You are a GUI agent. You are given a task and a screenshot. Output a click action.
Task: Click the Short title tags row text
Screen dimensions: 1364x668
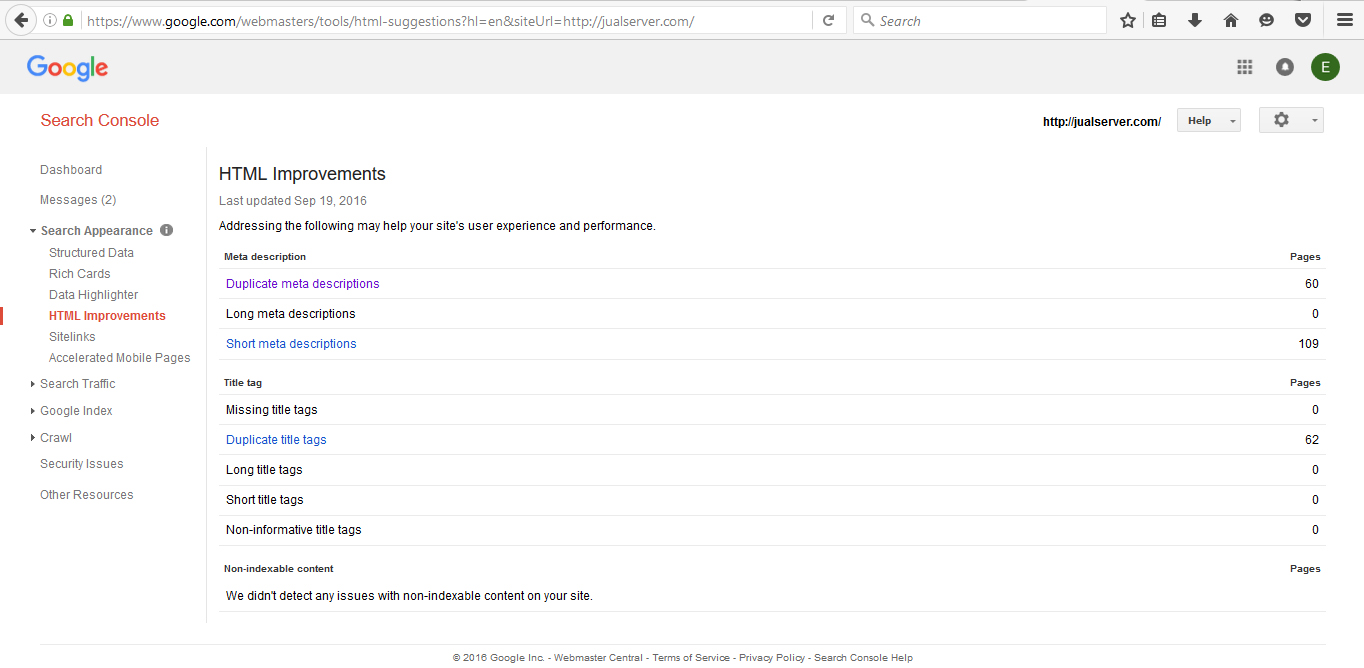(265, 500)
